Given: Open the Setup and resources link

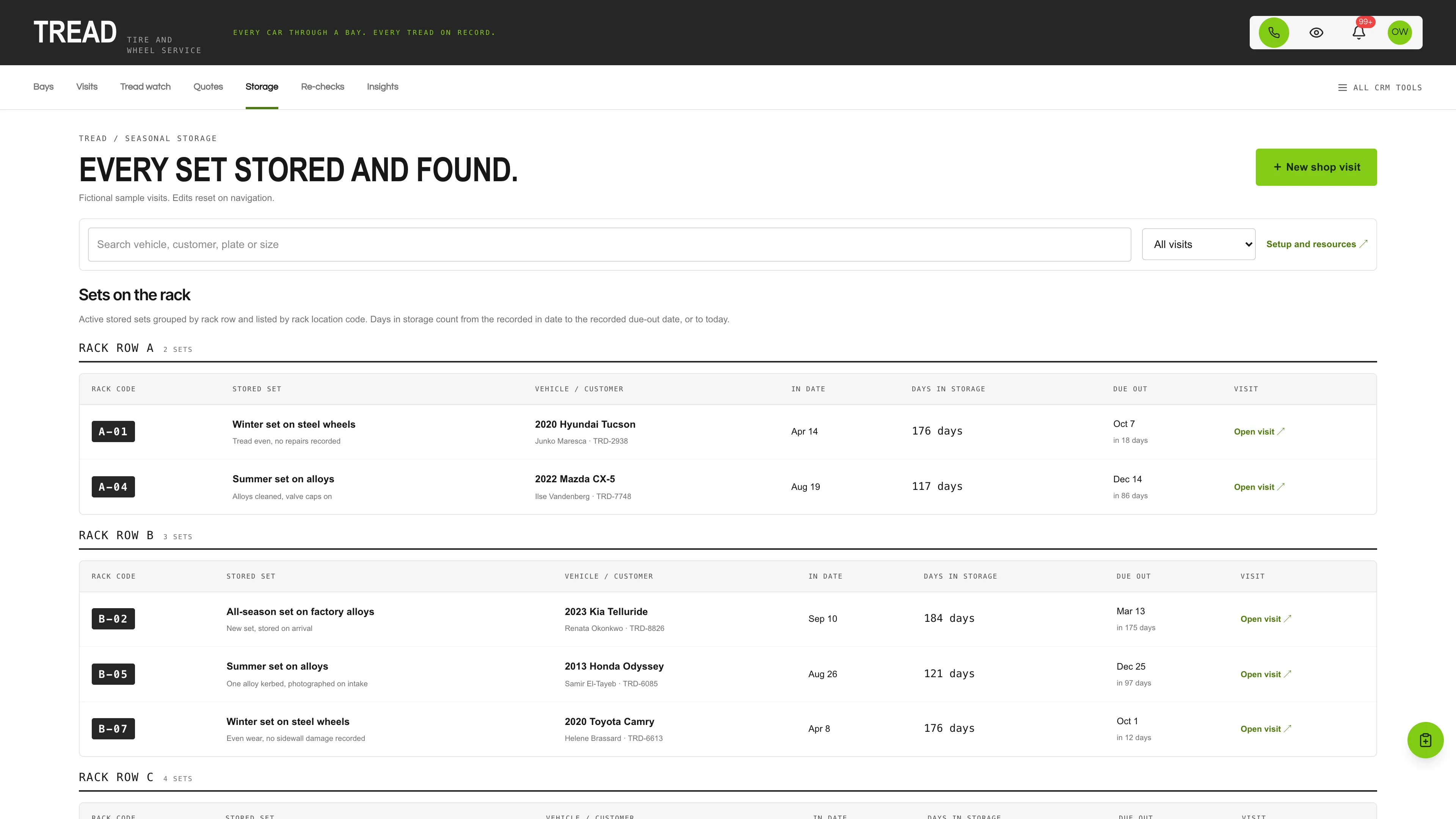Looking at the screenshot, I should click(1316, 244).
